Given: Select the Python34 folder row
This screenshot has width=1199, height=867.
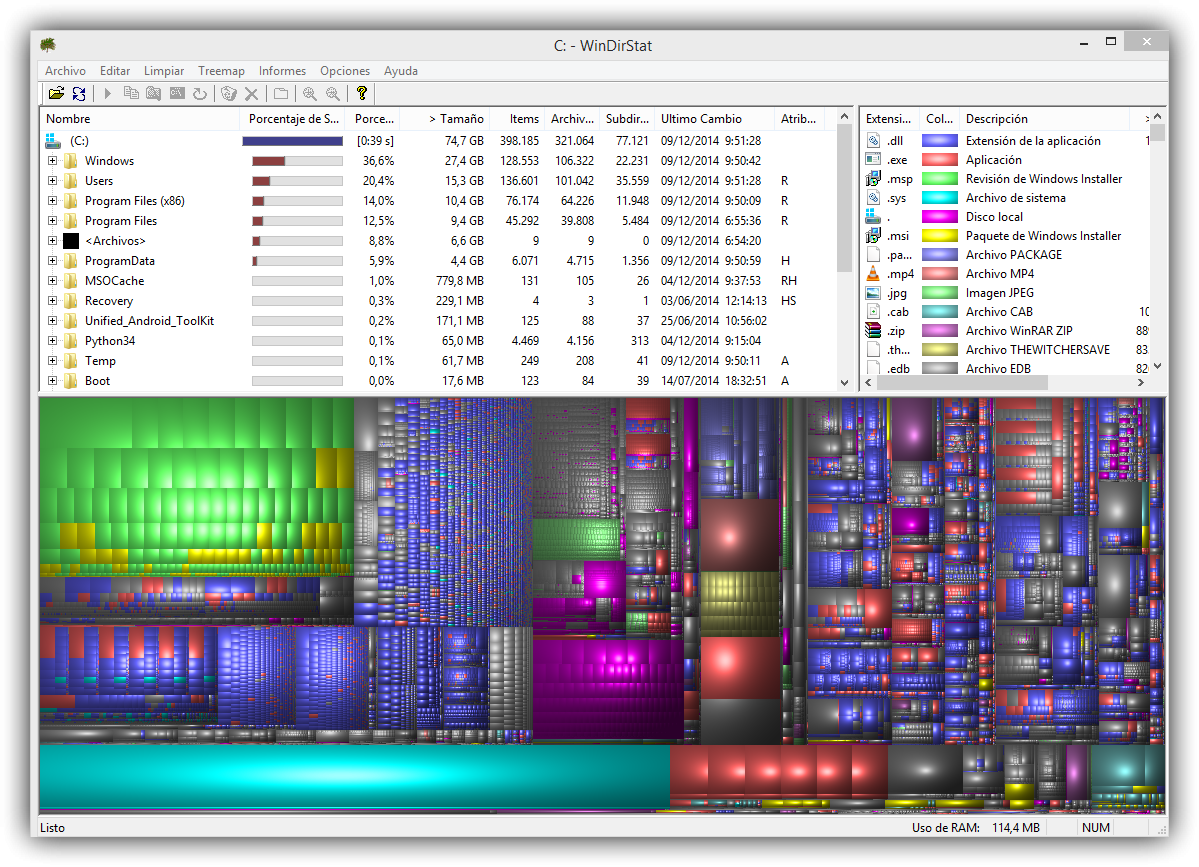Looking at the screenshot, I should point(109,341).
